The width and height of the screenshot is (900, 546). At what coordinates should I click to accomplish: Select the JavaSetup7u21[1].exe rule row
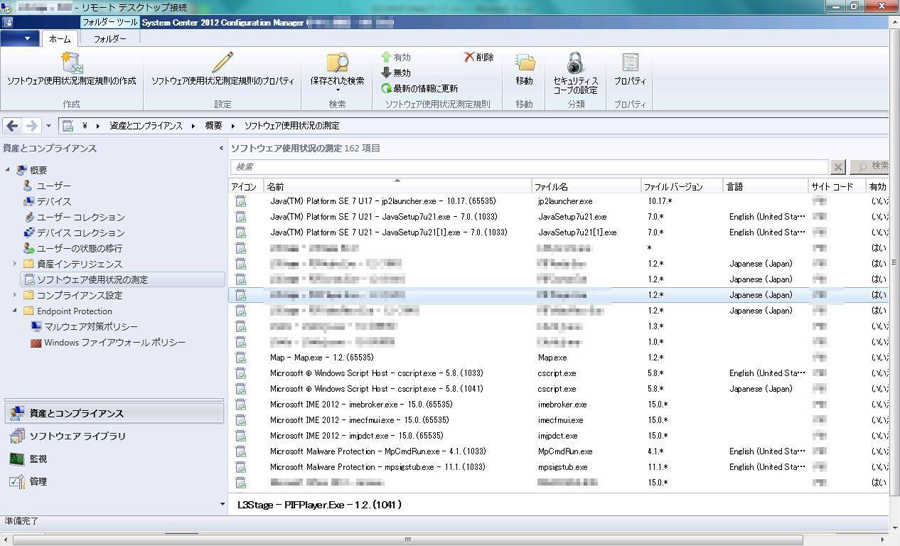click(x=559, y=233)
